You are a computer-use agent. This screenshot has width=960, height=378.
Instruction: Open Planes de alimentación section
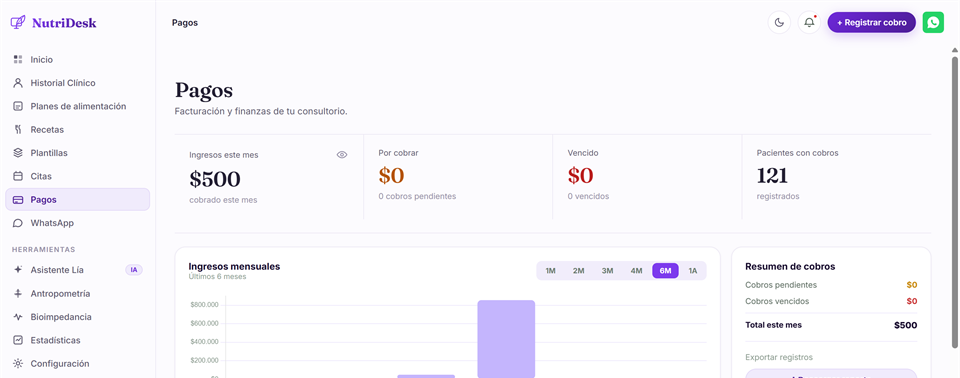[x=77, y=106]
